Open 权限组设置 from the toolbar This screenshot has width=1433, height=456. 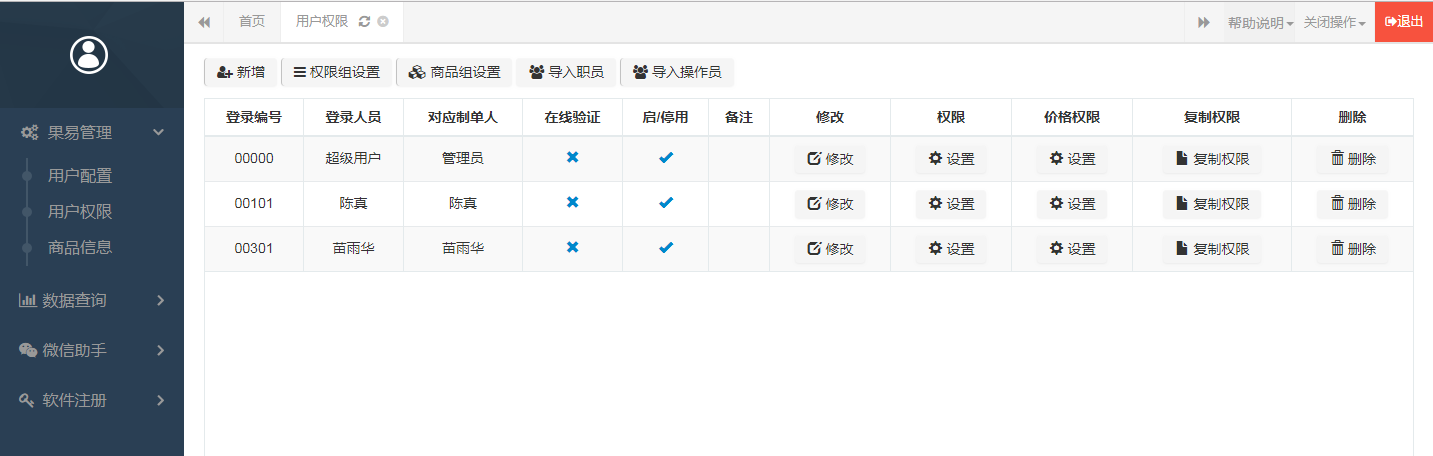point(337,72)
